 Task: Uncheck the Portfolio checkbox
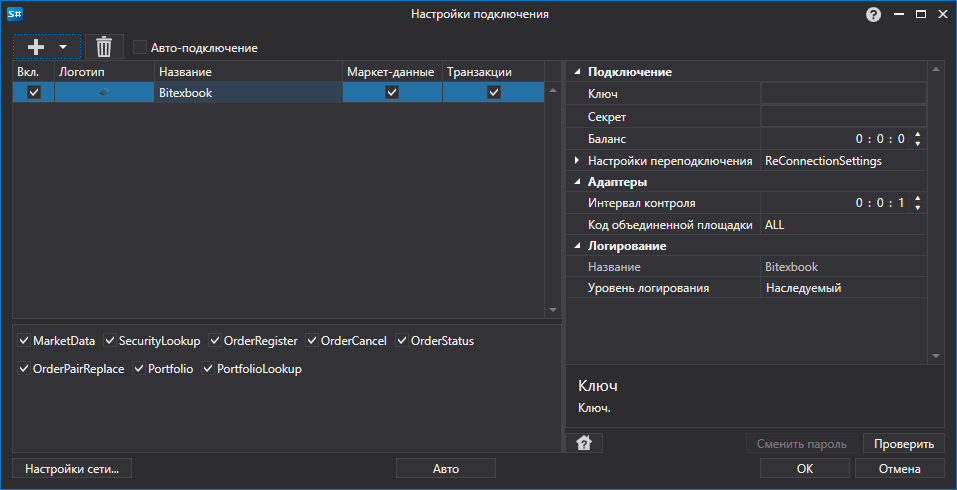pyautogui.click(x=139, y=369)
